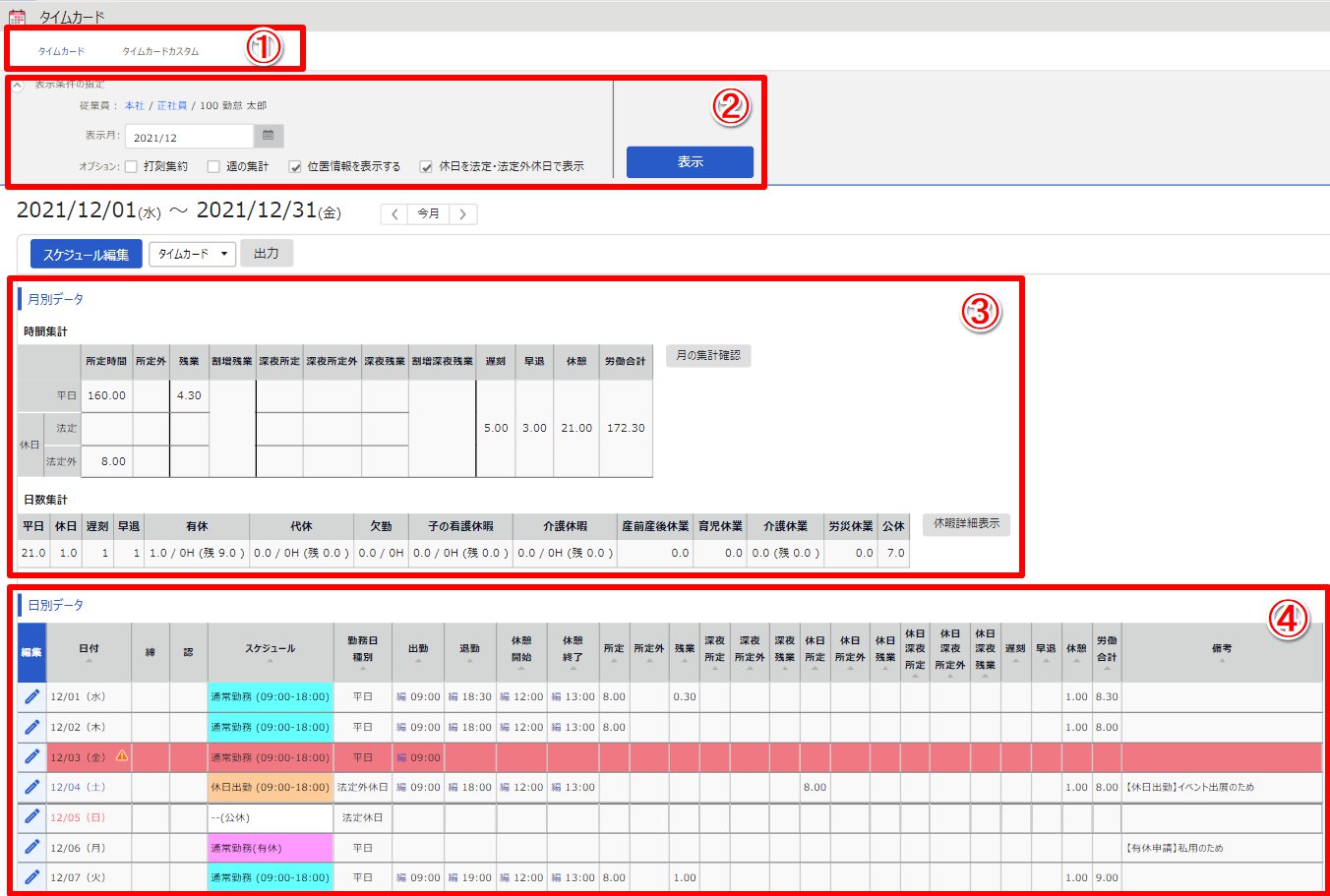Screen dimensions: 1330x896
Task: Click the pencil edit icon for 12/01 (水)
Action: (x=31, y=696)
